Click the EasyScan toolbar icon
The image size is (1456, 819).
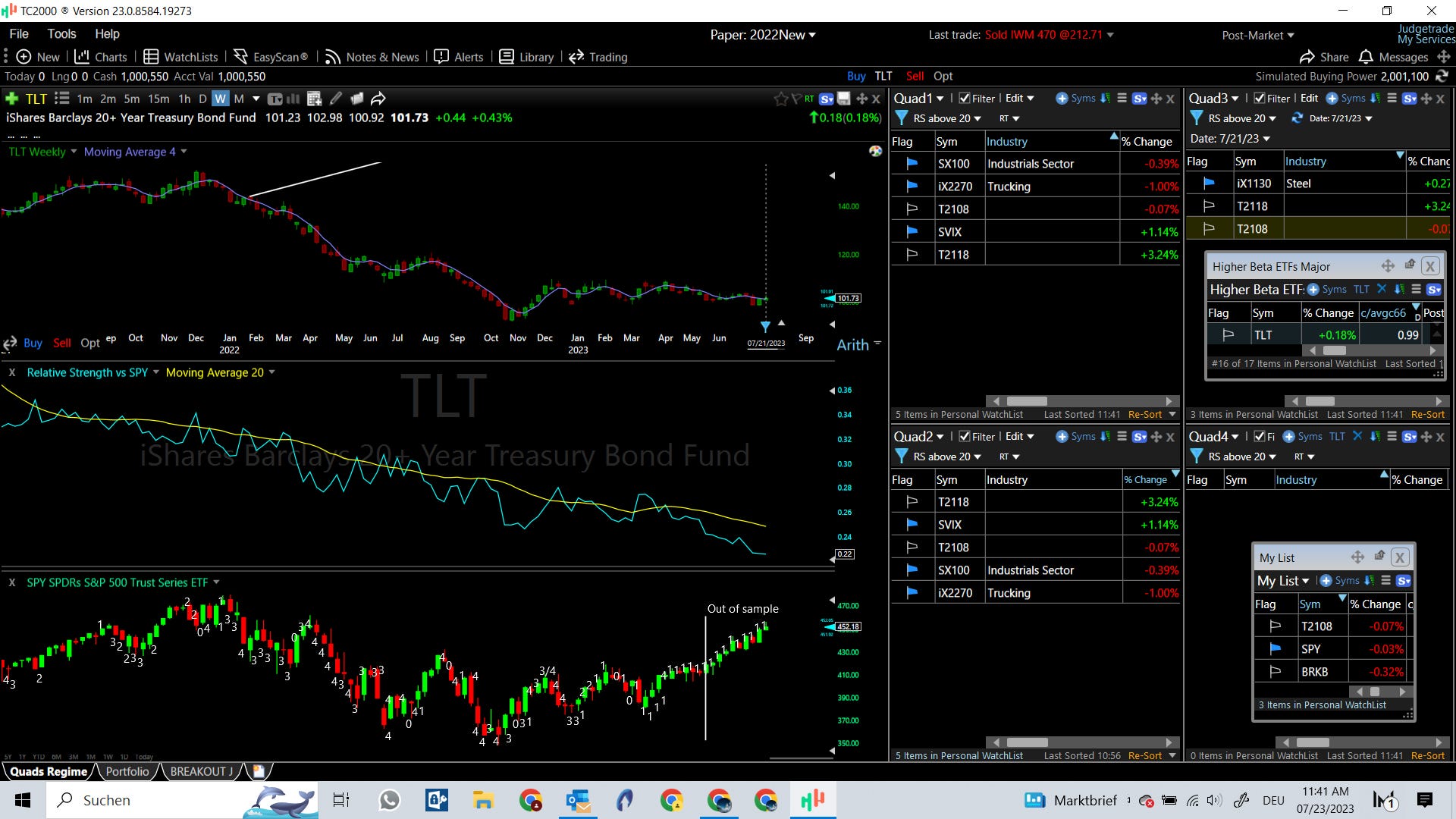241,57
